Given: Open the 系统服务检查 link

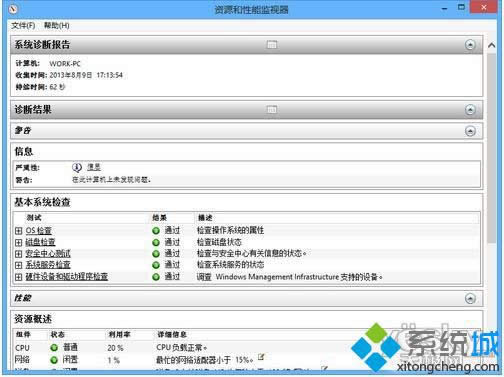Looking at the screenshot, I should tap(48, 265).
